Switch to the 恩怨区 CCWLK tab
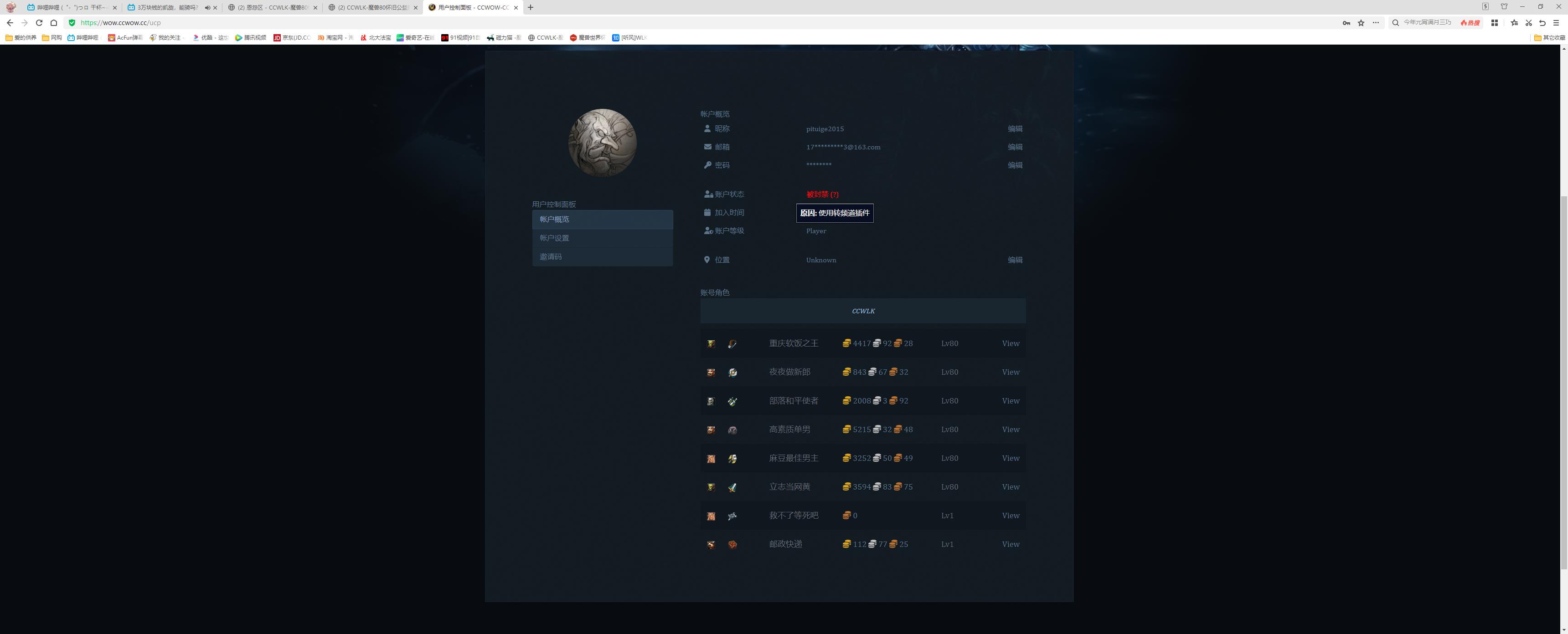Screen dimensions: 1568x634 (271, 8)
